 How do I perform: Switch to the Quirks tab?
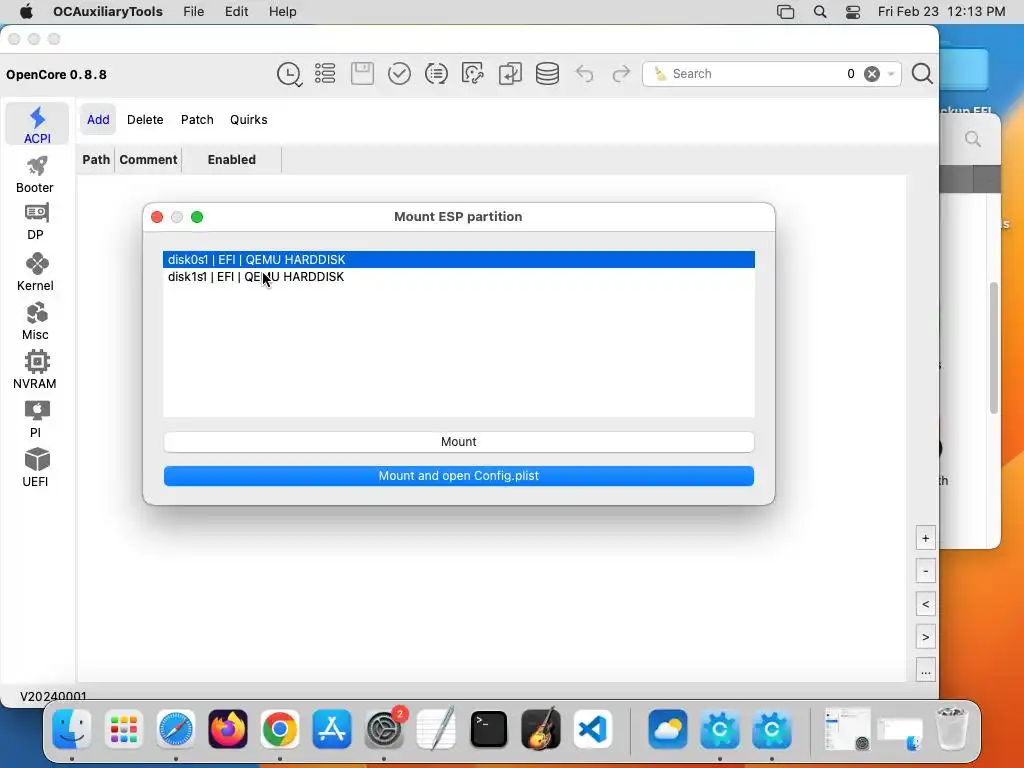[249, 120]
